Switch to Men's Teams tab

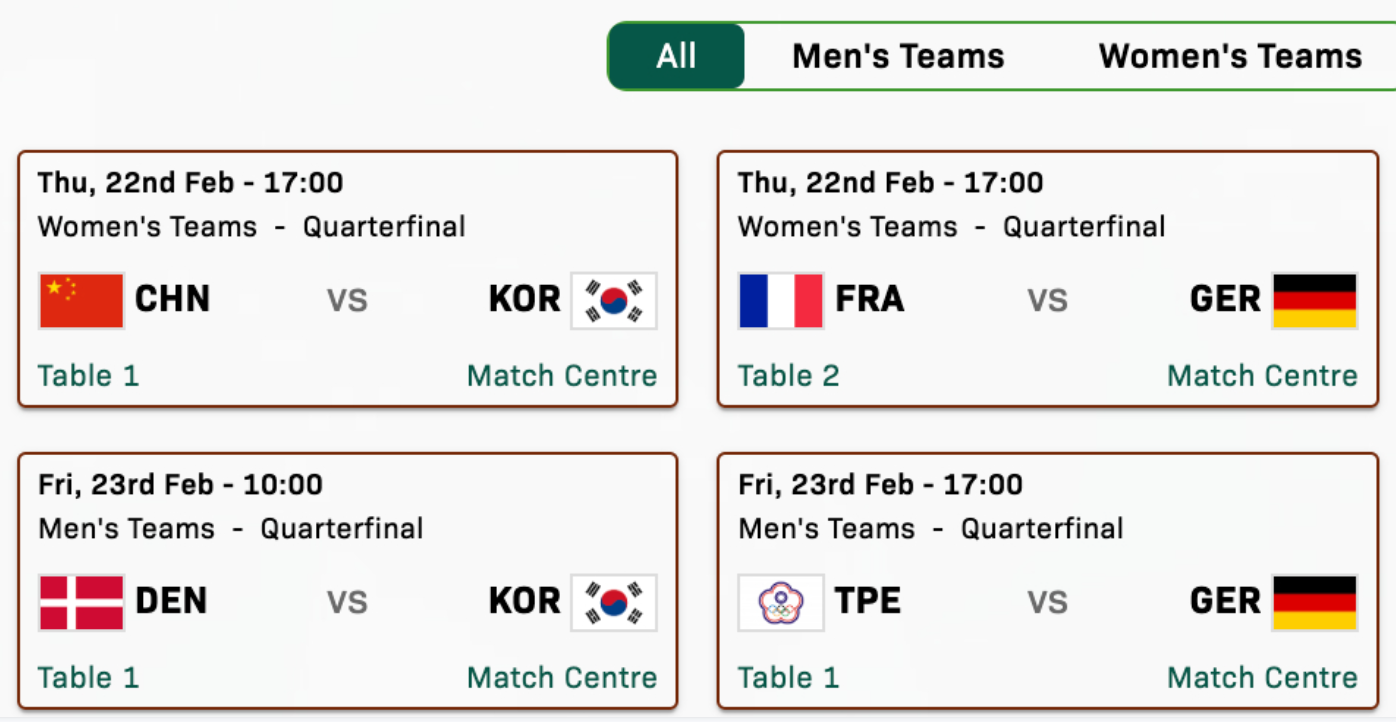pos(898,56)
